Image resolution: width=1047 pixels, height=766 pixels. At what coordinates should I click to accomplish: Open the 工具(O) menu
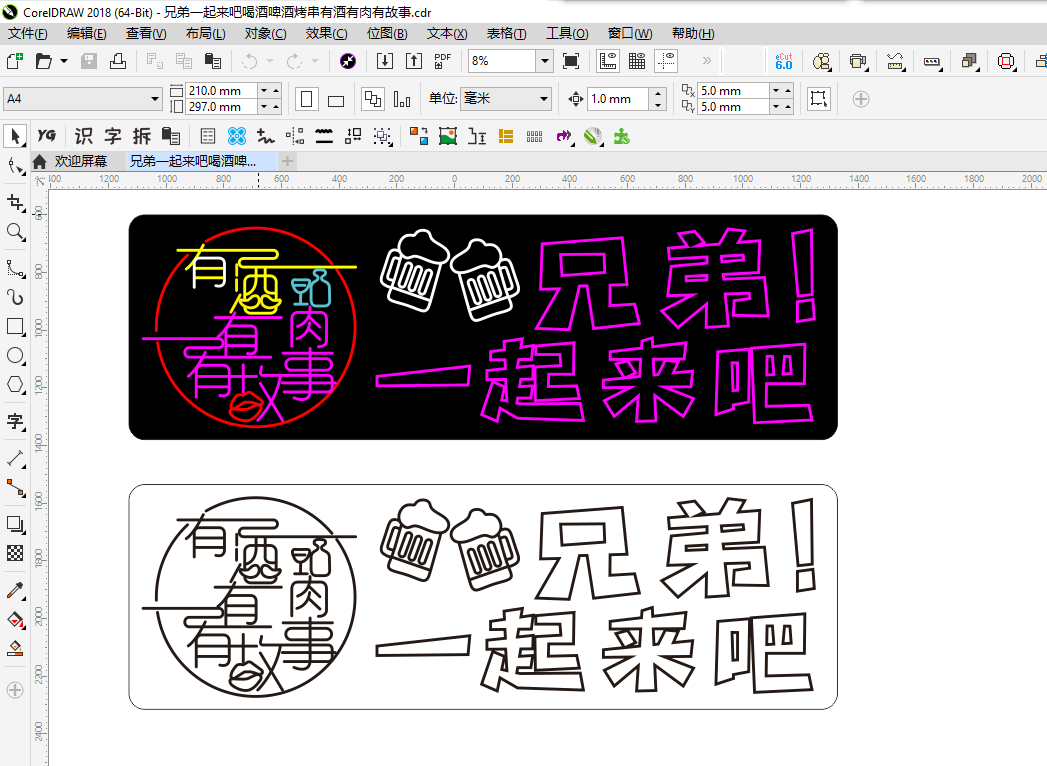point(567,33)
